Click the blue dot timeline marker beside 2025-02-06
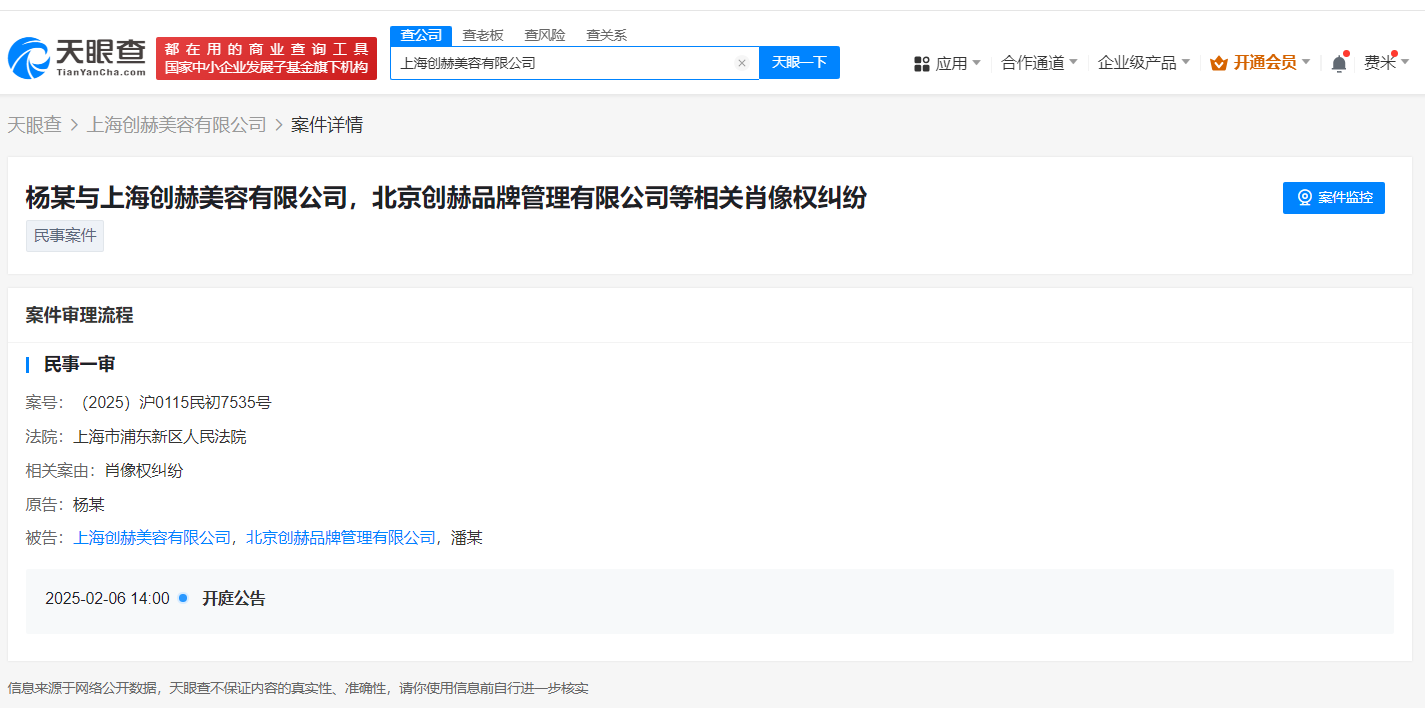Image resolution: width=1425 pixels, height=708 pixels. [181, 597]
